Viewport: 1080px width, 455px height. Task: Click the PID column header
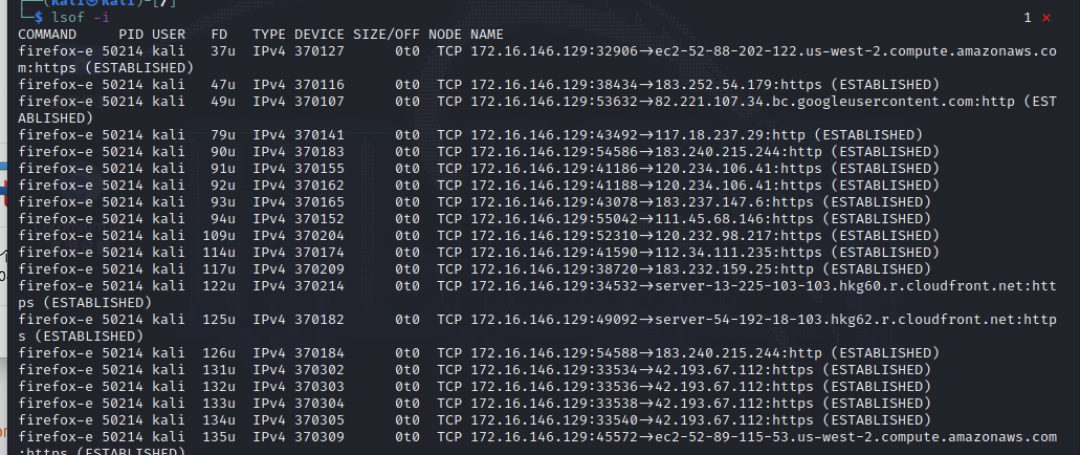[131, 34]
